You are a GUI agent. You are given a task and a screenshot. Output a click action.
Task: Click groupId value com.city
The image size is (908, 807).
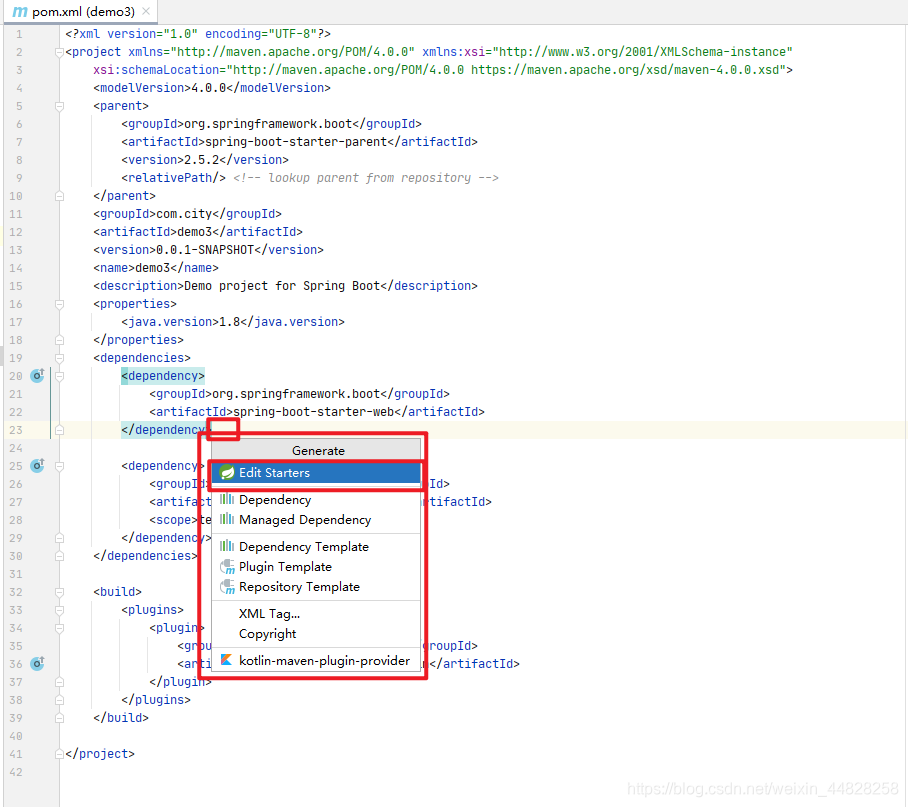click(184, 214)
